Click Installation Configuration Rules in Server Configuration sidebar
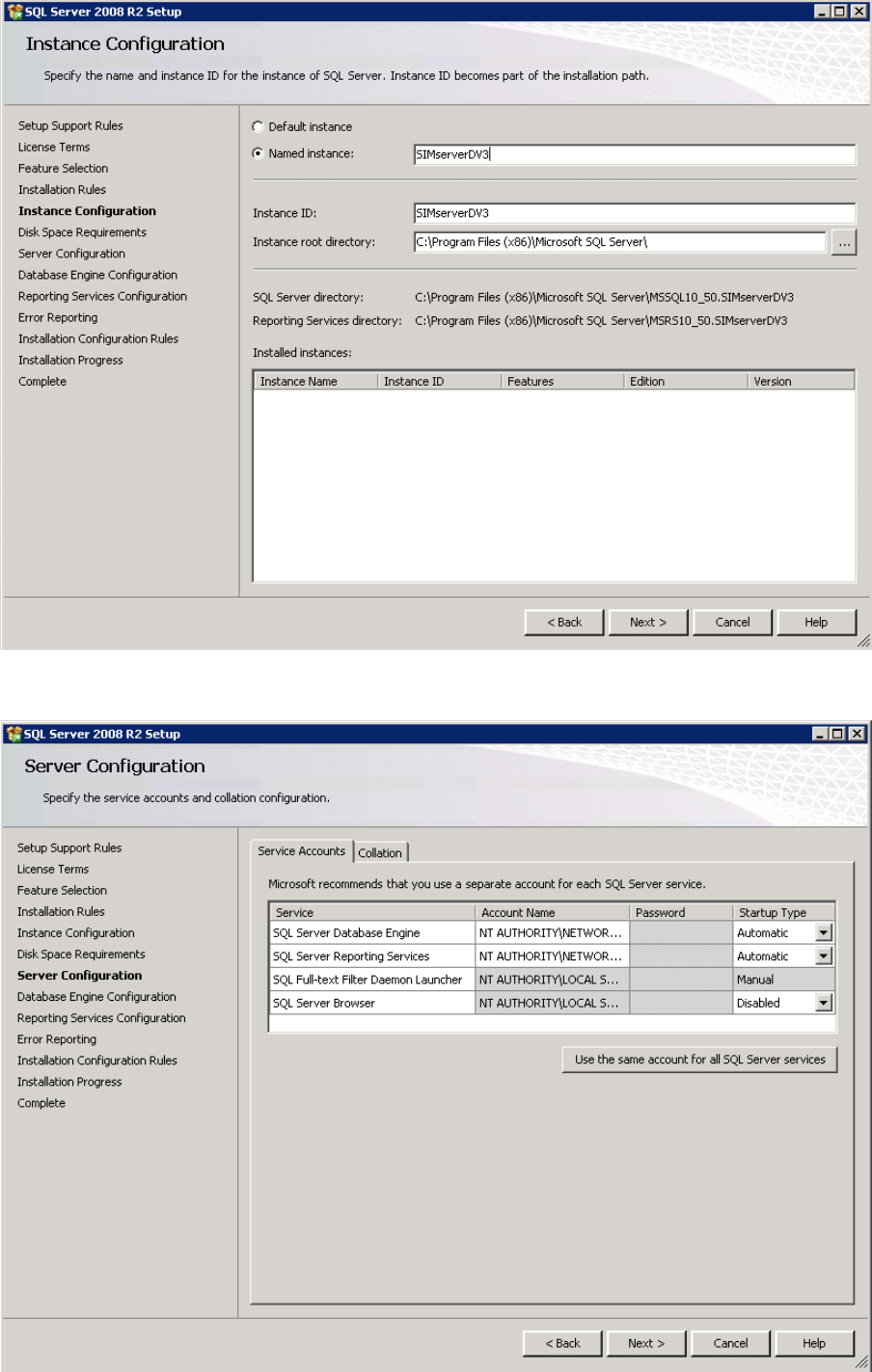 [x=97, y=1061]
